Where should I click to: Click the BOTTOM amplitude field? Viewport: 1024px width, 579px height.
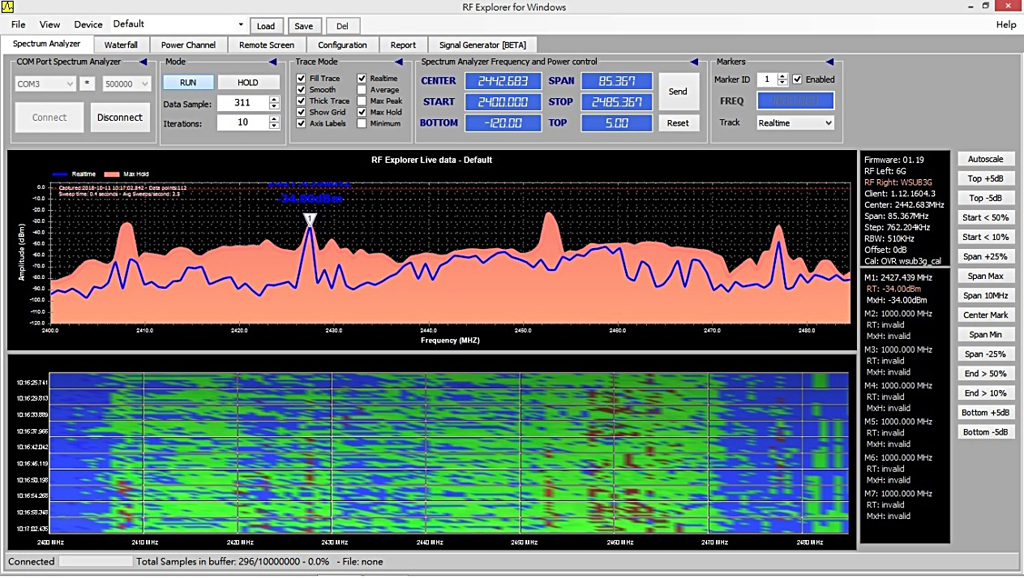[503, 123]
